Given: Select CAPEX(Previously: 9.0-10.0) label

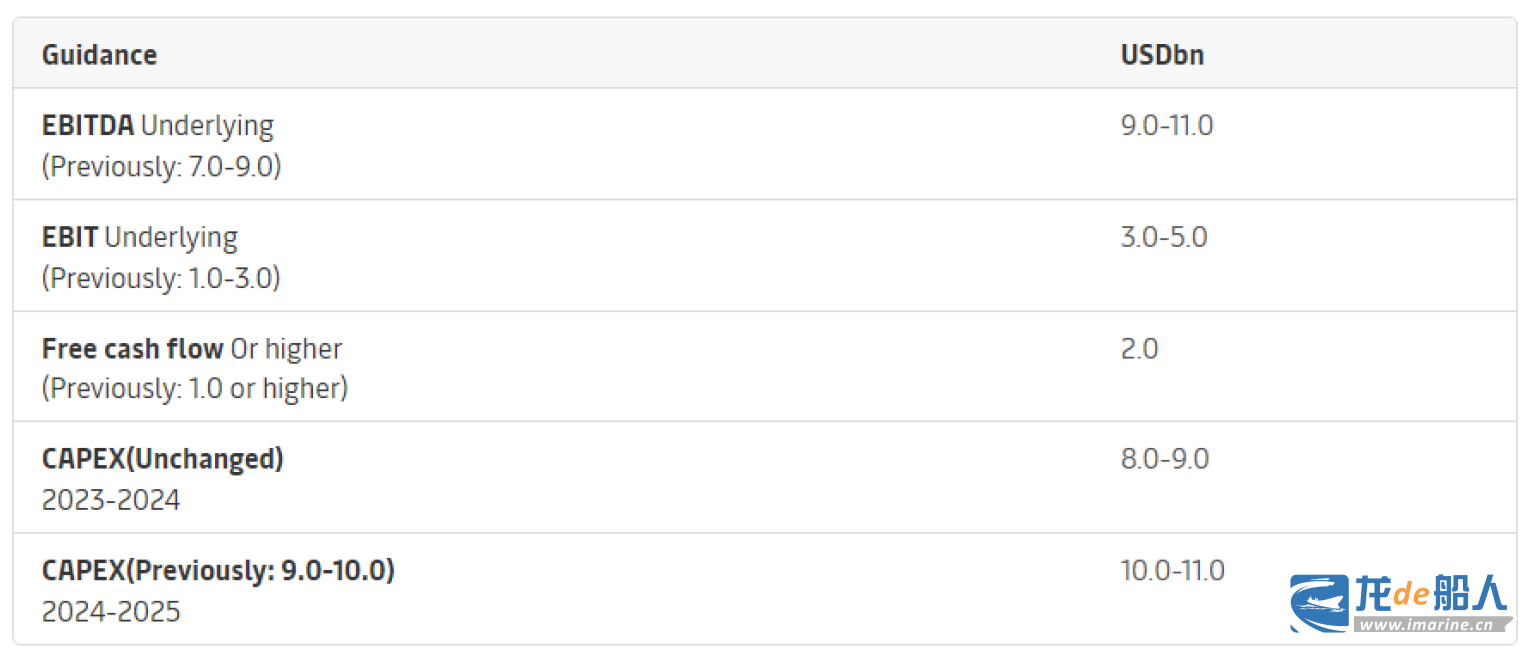Looking at the screenshot, I should [x=218, y=570].
